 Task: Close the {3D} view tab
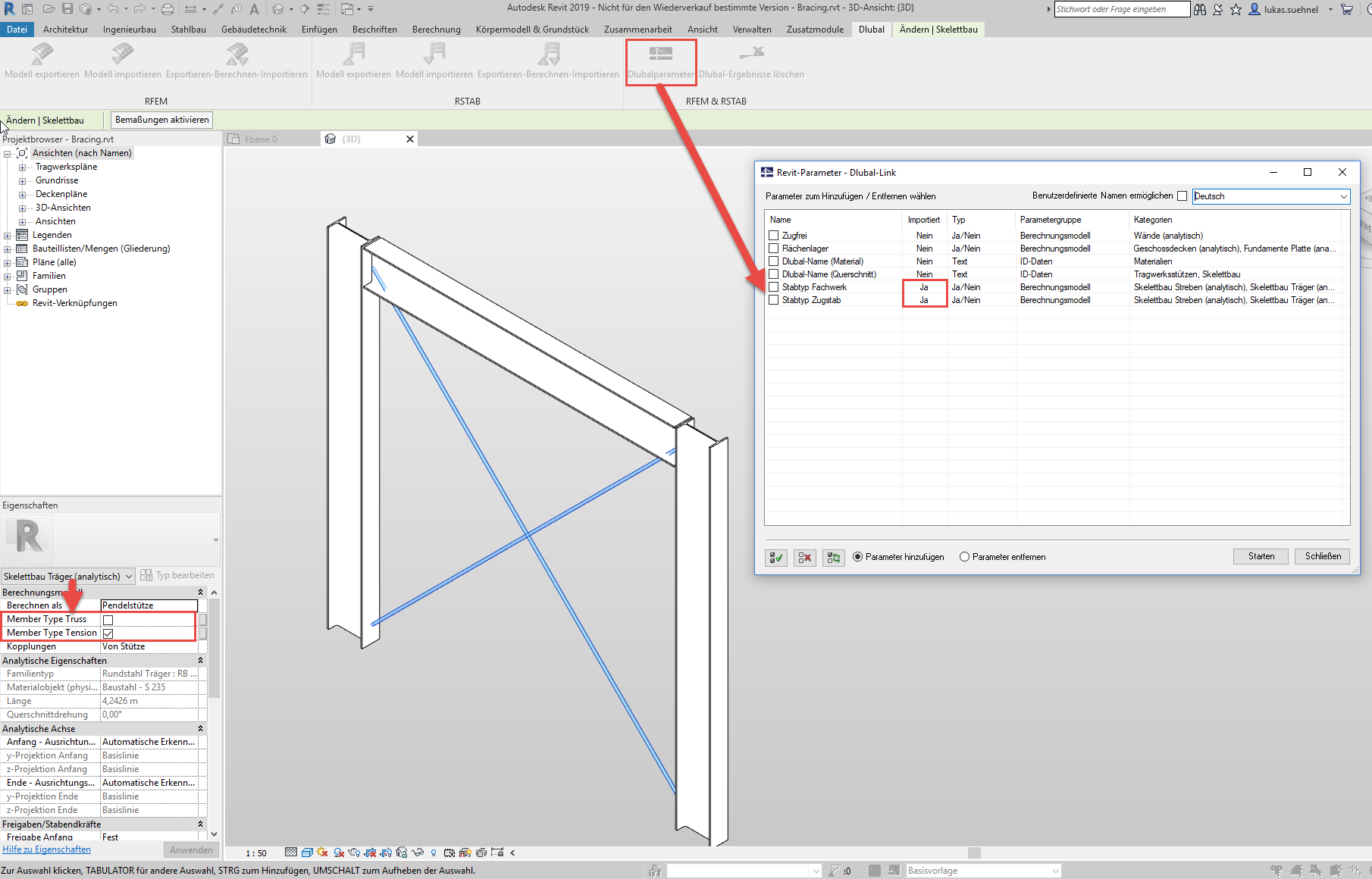[410, 139]
